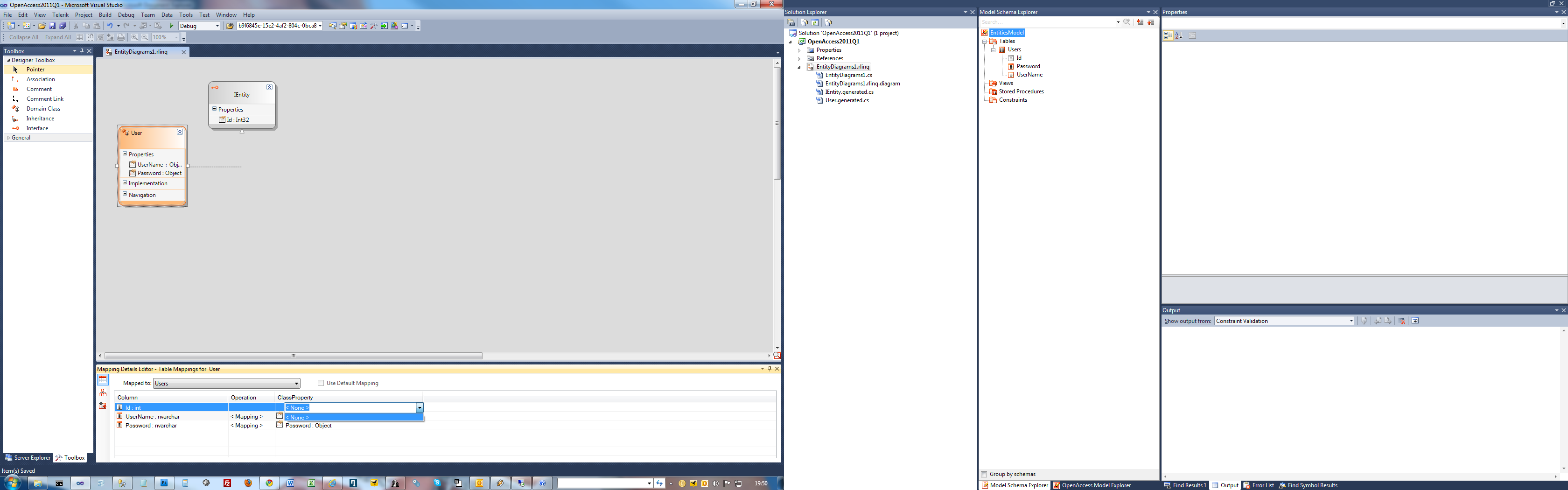Click expand-all icon in Model Schema Explorer
The width and height of the screenshot is (1568, 490).
(x=1140, y=22)
